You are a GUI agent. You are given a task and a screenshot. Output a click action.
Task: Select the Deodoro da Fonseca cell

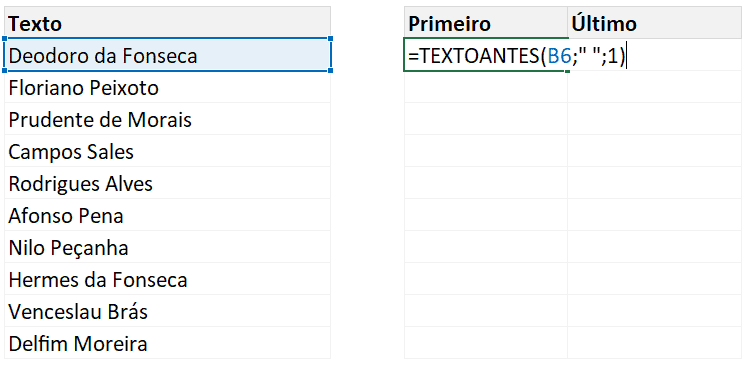coord(167,55)
